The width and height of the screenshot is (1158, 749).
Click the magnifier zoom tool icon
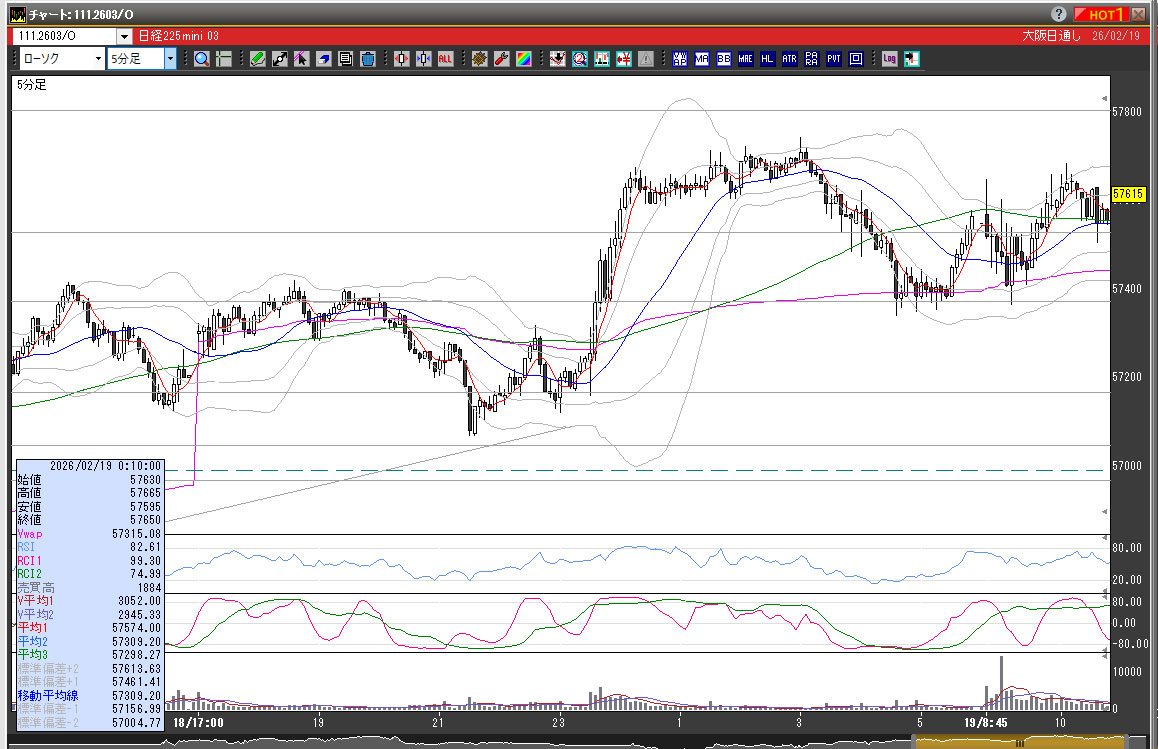pos(202,59)
